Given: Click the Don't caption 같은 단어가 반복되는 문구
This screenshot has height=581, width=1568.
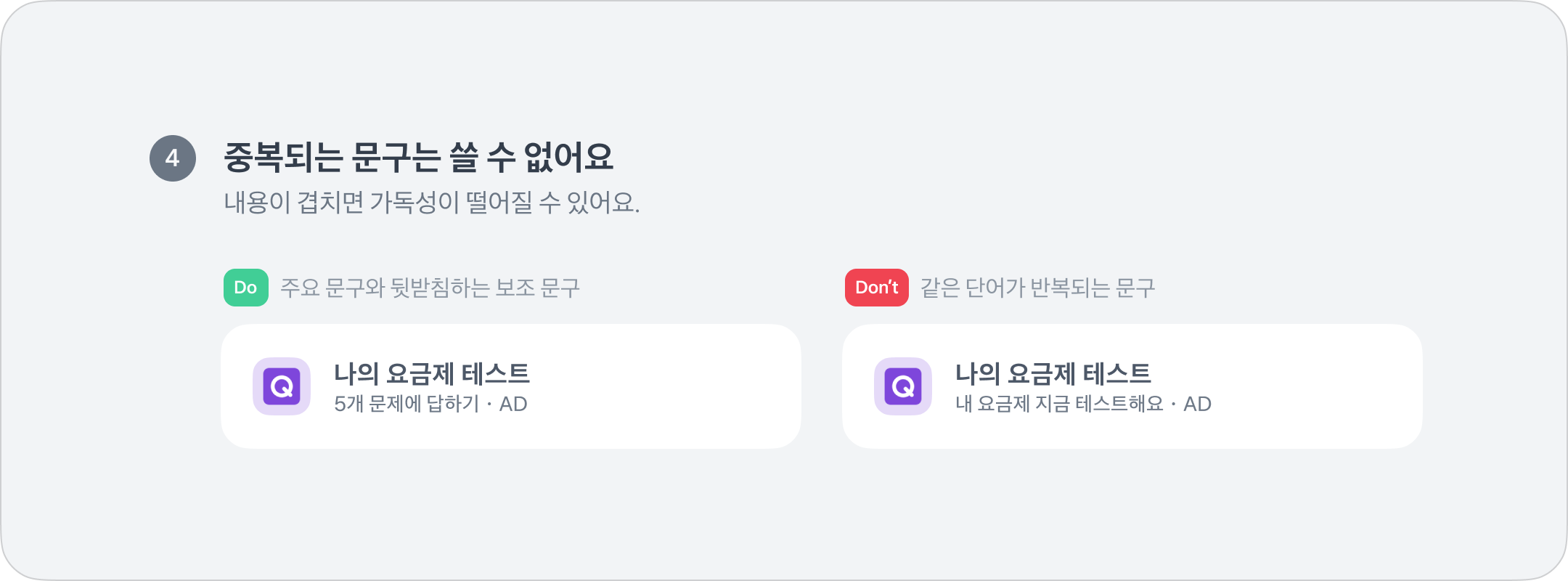Looking at the screenshot, I should click(x=1037, y=288).
